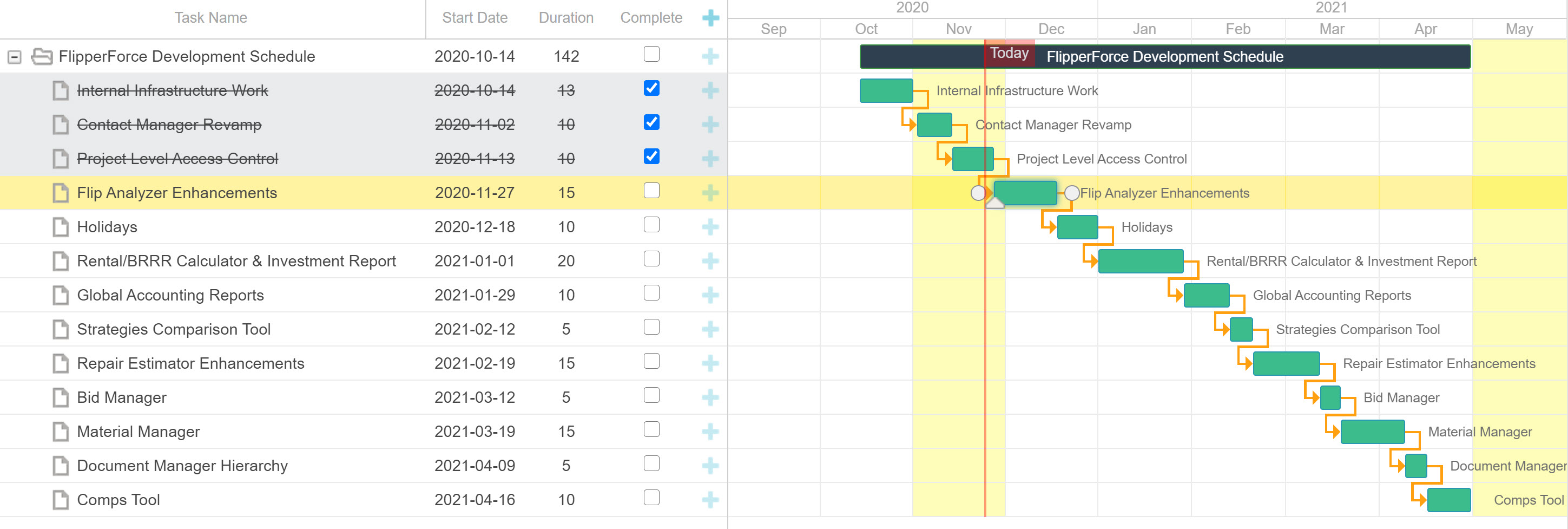Click plus icon for Internal Infrastructure Work
The width and height of the screenshot is (1568, 529).
point(710,91)
